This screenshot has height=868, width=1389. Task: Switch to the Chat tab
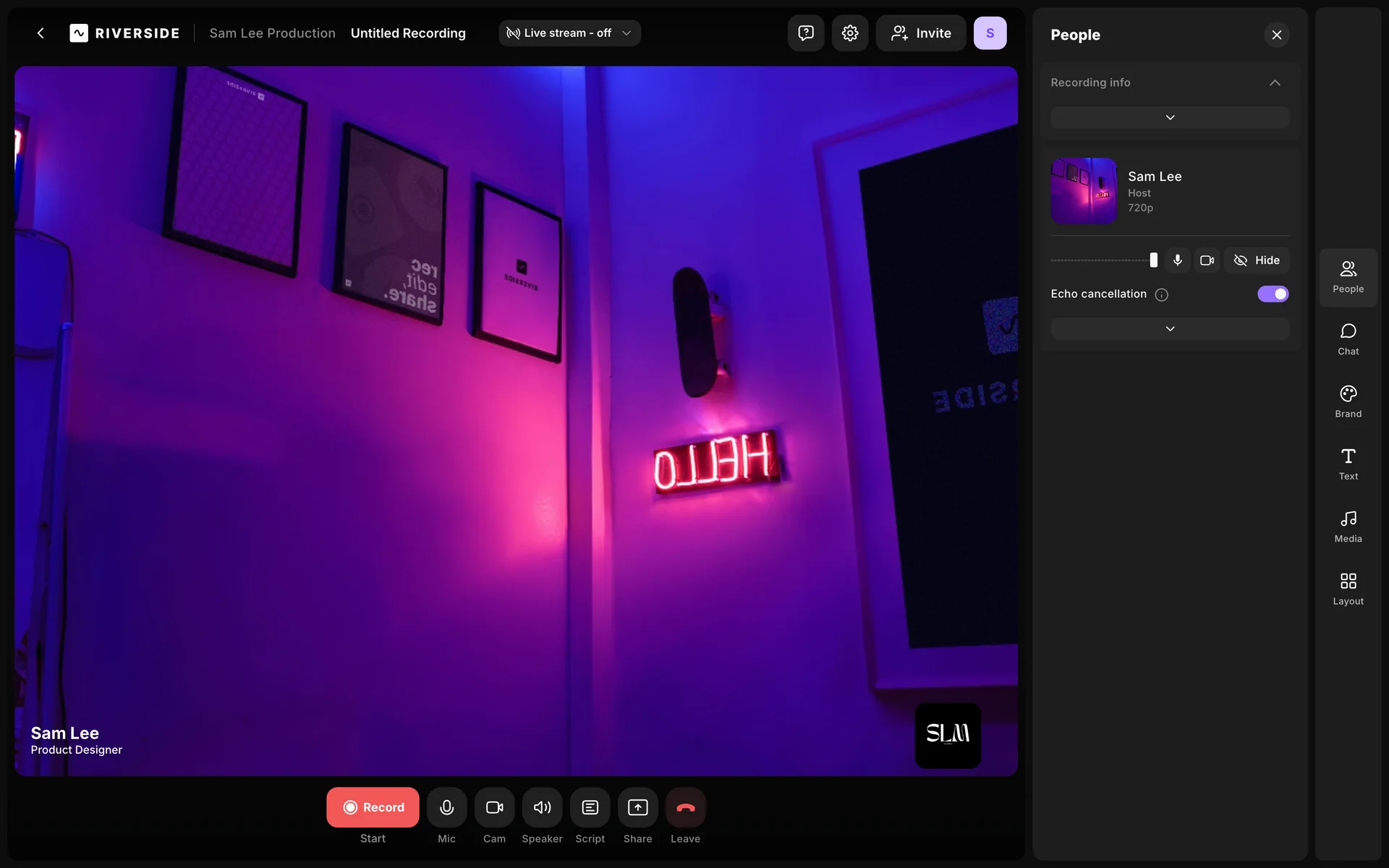coord(1348,339)
